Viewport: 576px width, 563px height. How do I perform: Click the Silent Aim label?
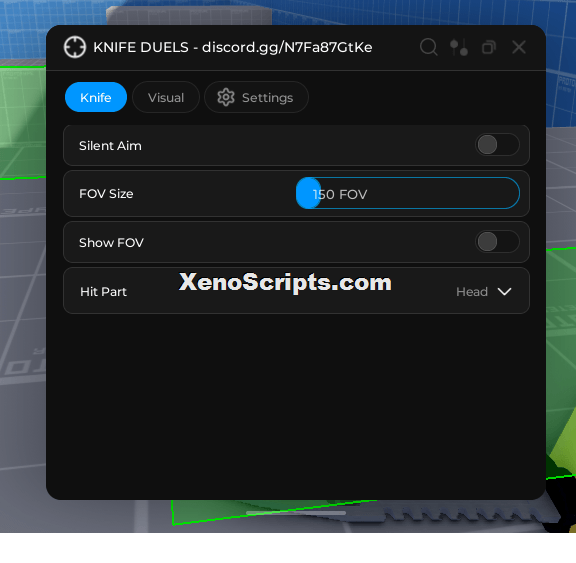(x=110, y=146)
